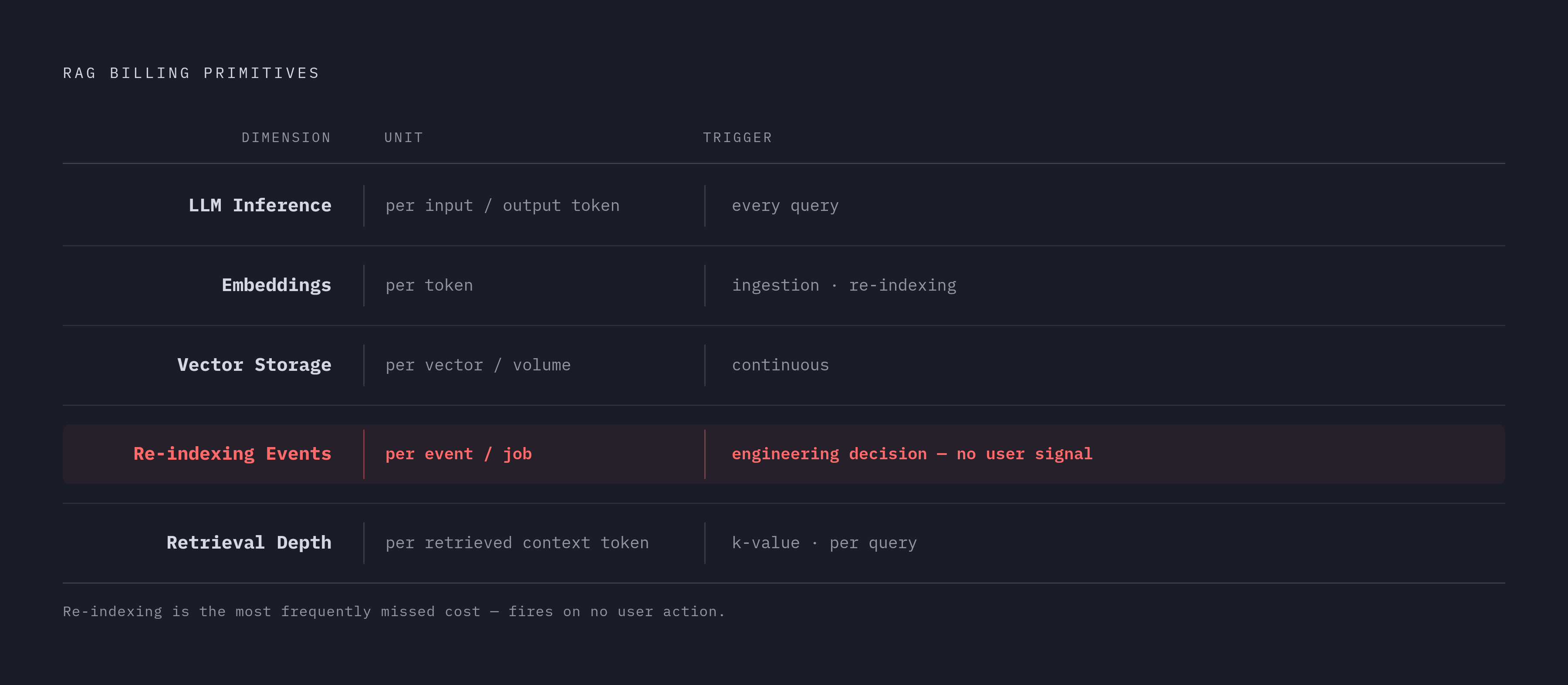Select the DIMENSION column header
1568x685 pixels.
tap(286, 138)
